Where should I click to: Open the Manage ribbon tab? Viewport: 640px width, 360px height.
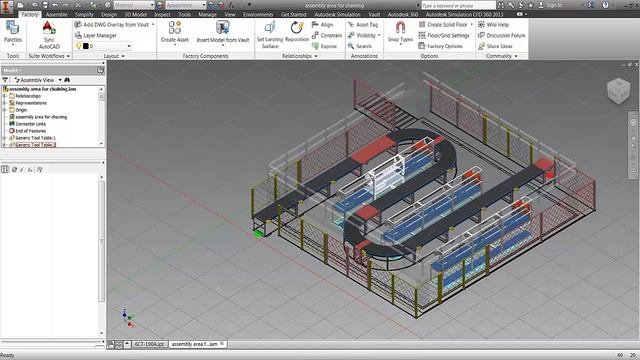207,14
